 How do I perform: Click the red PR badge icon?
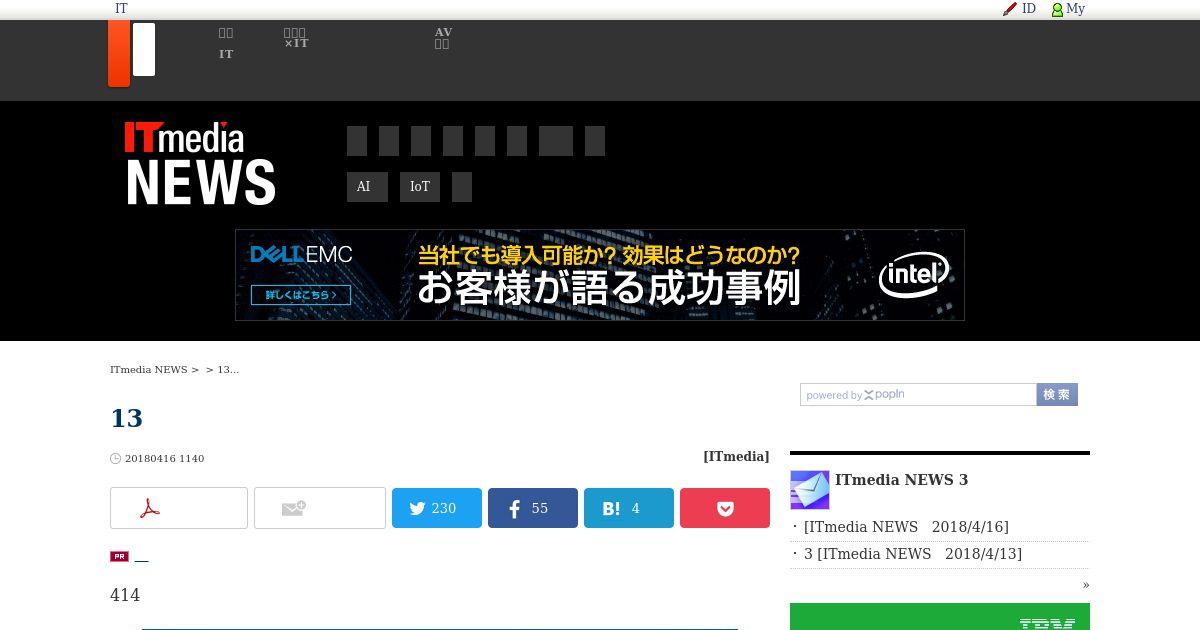click(x=119, y=556)
